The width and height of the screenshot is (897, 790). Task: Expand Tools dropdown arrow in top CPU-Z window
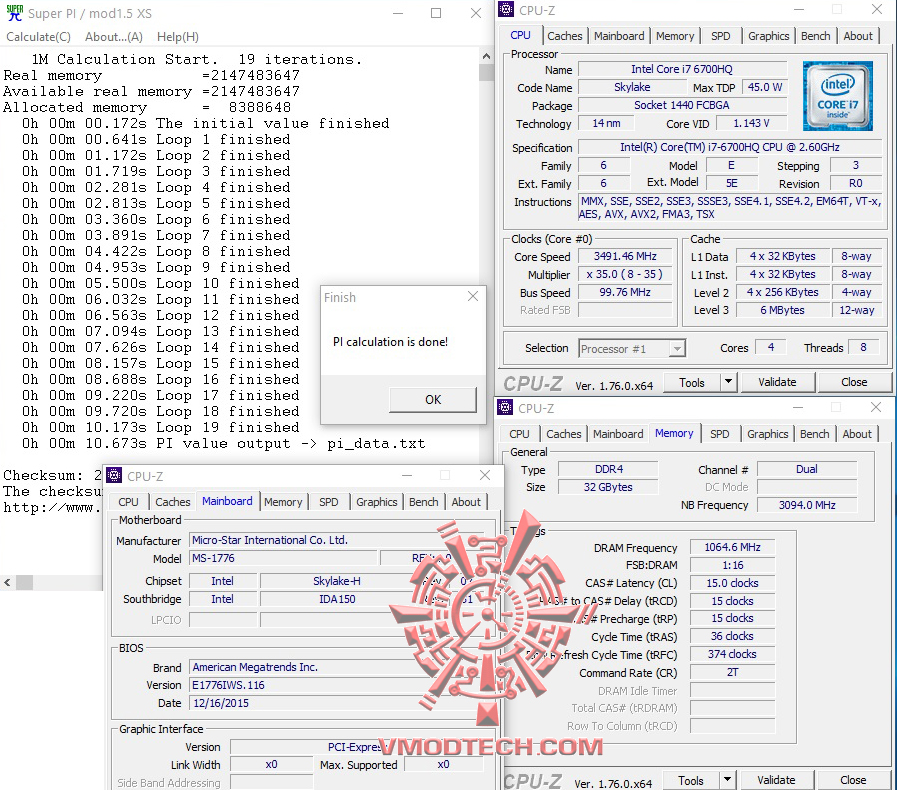(728, 382)
